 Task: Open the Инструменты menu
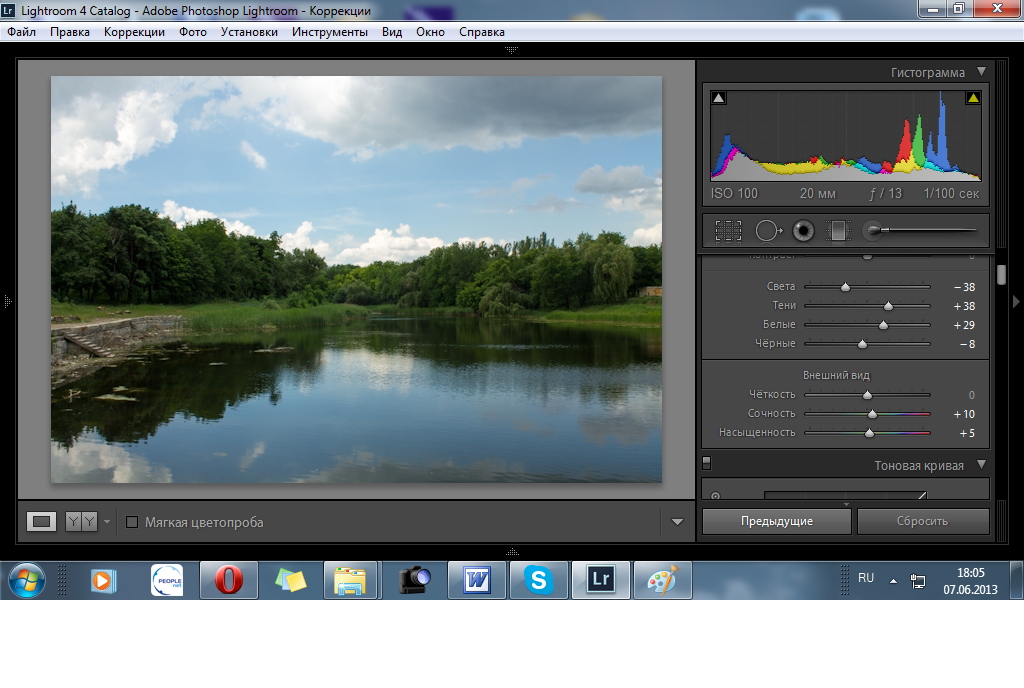(x=329, y=32)
